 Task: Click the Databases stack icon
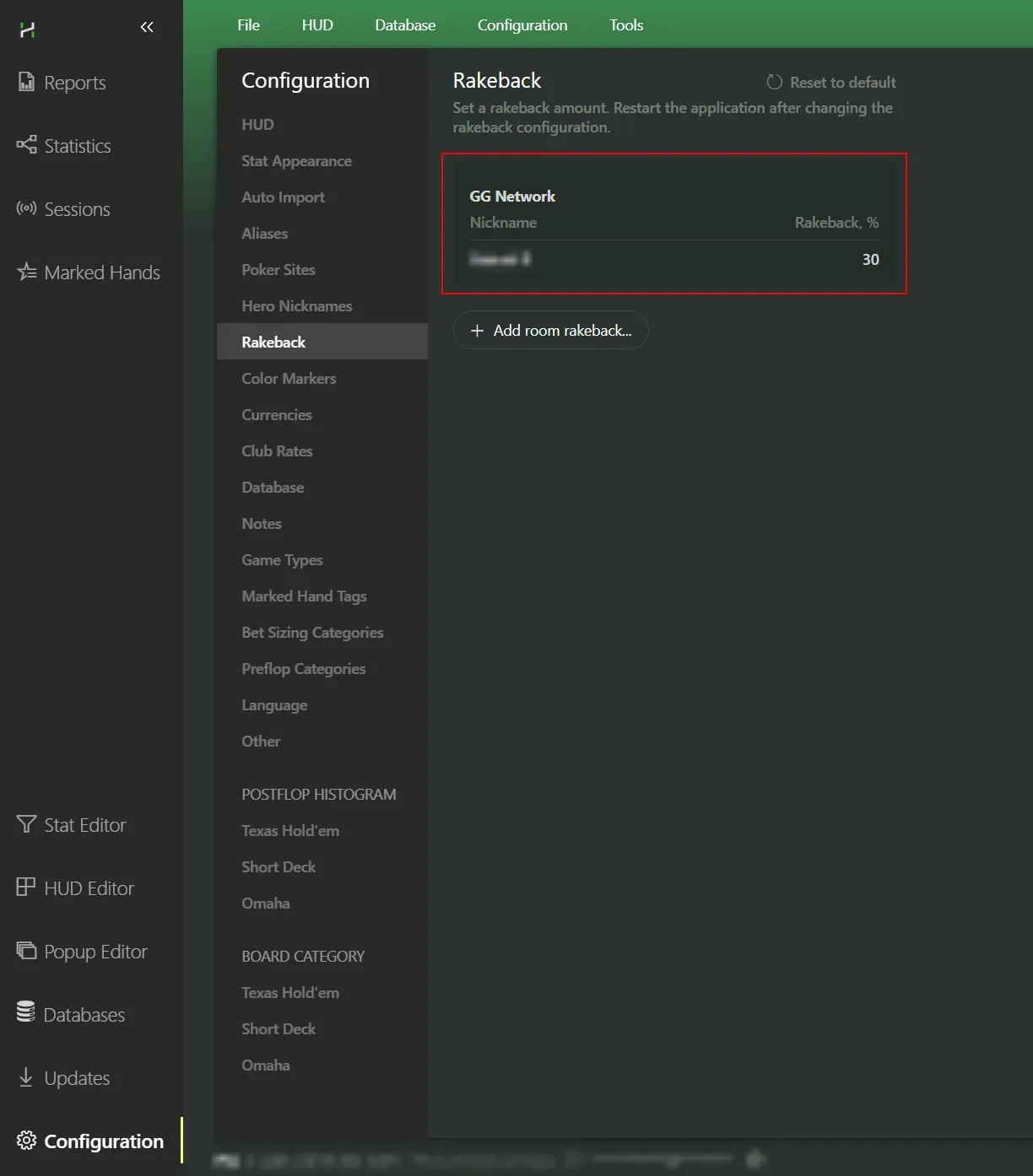click(26, 1012)
